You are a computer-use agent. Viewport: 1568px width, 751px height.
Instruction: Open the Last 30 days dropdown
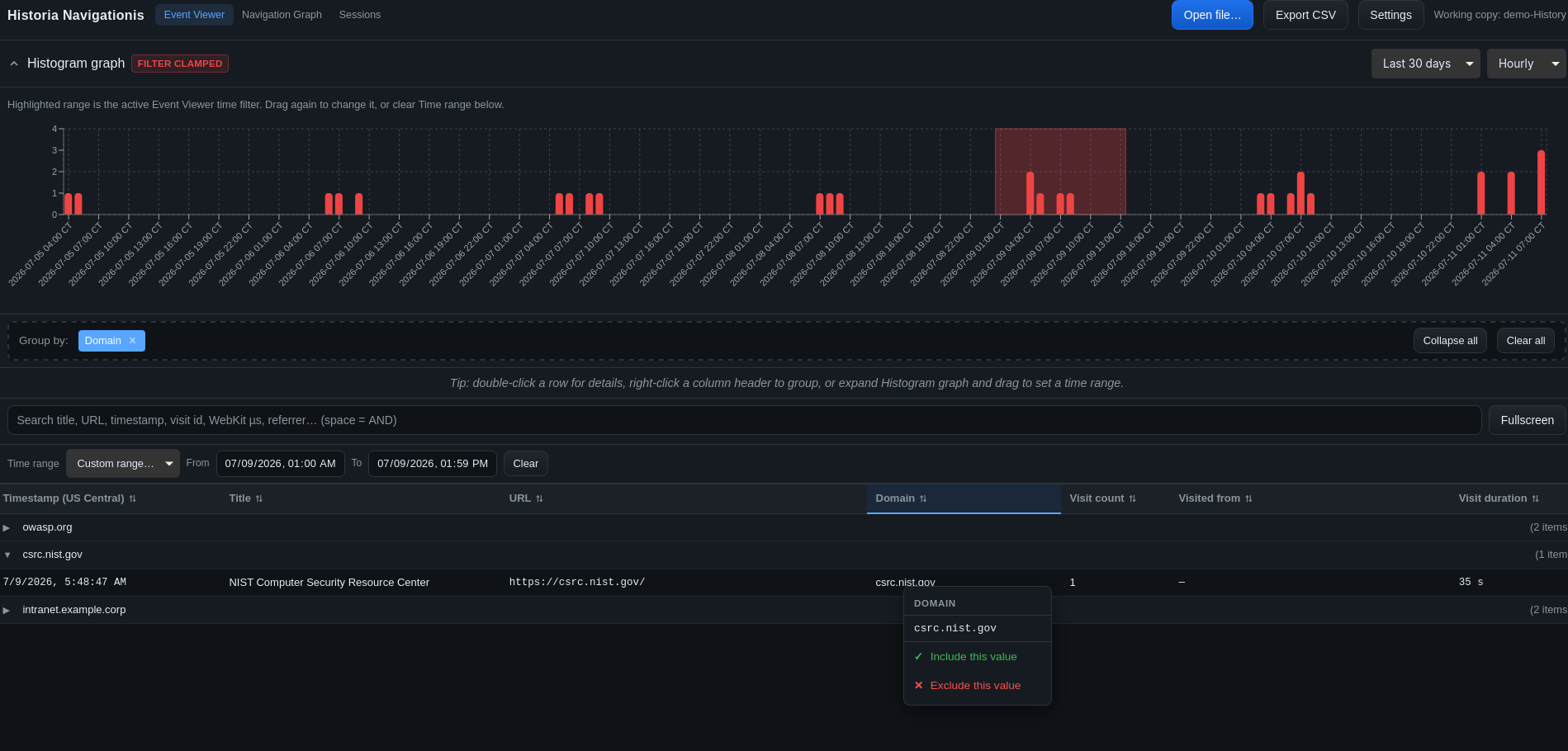1425,64
